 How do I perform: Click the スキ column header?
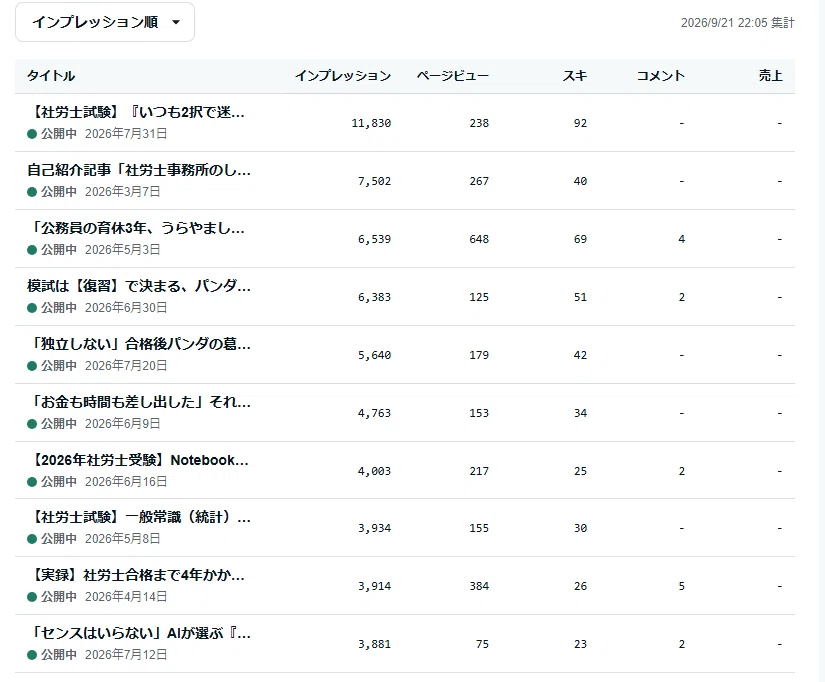pos(575,76)
